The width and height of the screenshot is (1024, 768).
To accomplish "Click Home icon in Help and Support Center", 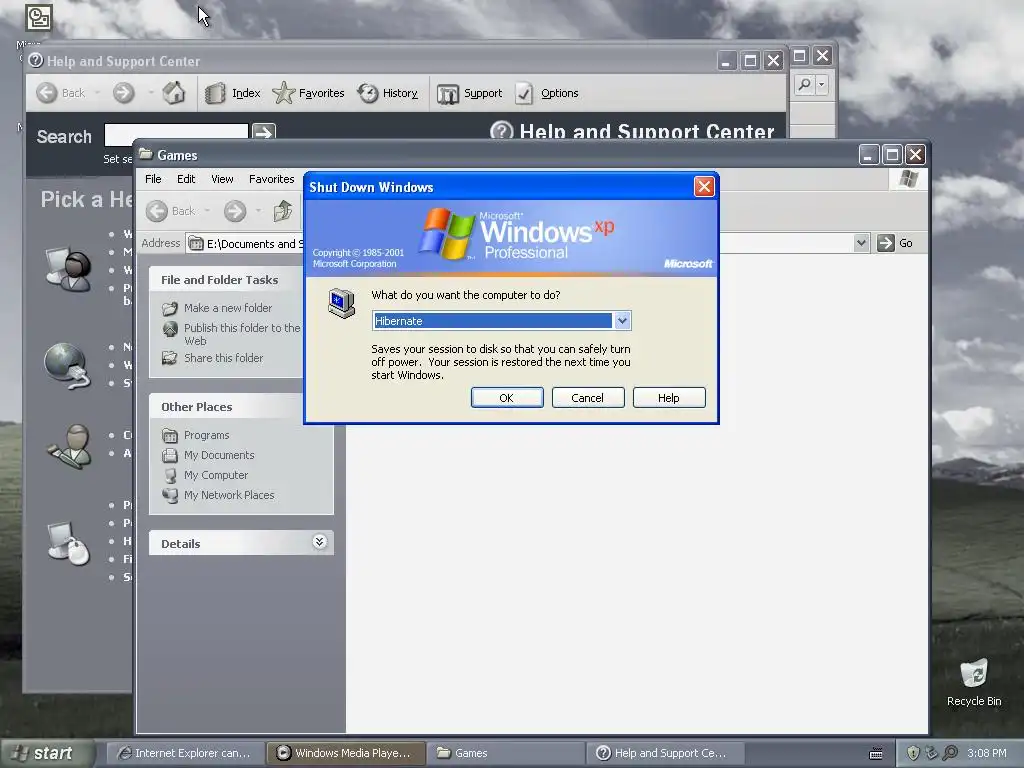I will (x=174, y=93).
